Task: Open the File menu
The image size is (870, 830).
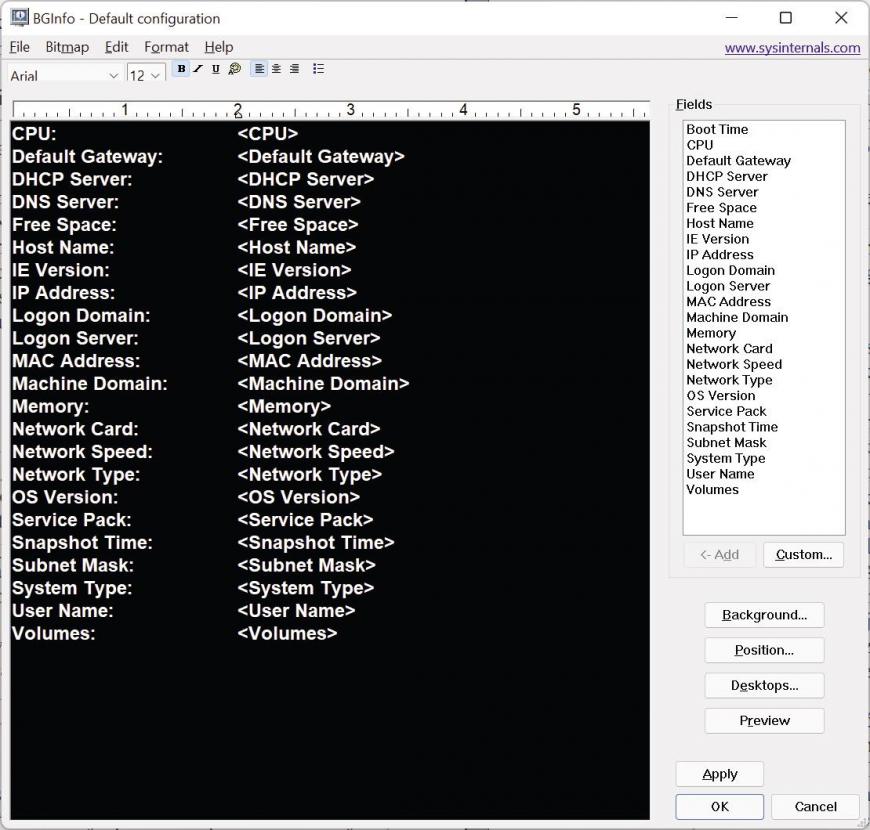Action: tap(19, 47)
